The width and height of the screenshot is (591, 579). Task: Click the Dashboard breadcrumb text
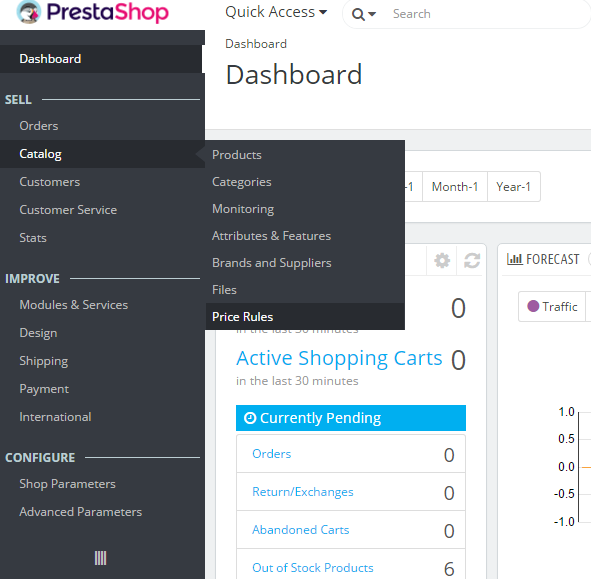[256, 44]
